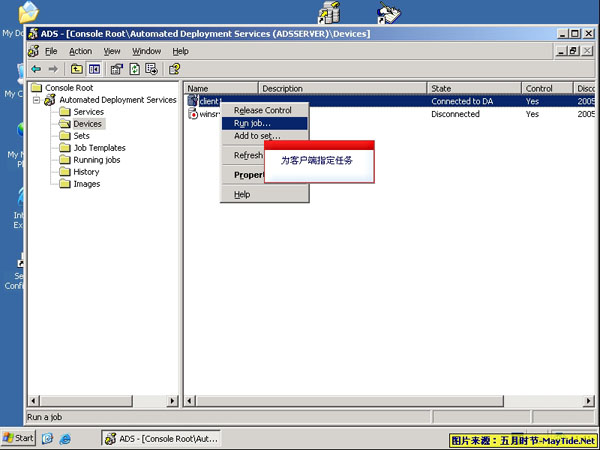
Task: Collapse the Automated Deployment Services node
Action: pyautogui.click(x=36, y=100)
